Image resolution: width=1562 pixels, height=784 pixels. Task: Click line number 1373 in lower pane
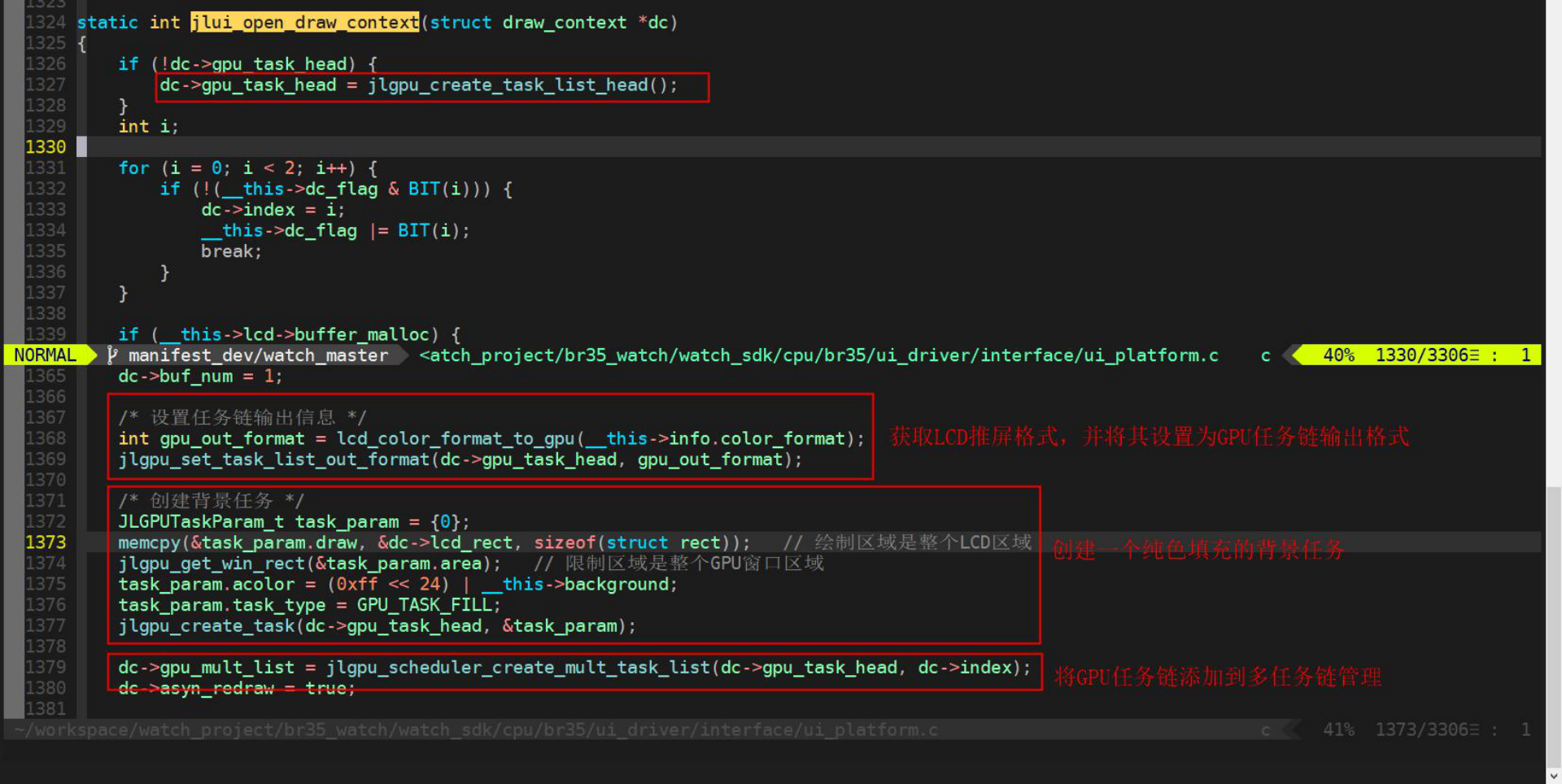click(46, 542)
